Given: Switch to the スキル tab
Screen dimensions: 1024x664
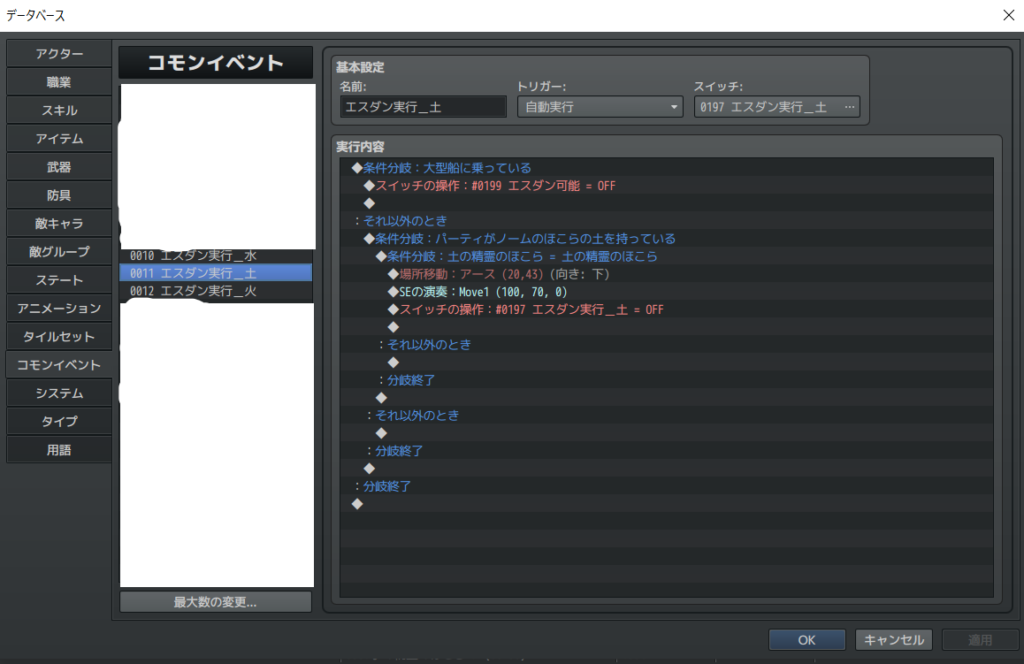Looking at the screenshot, I should coord(59,110).
